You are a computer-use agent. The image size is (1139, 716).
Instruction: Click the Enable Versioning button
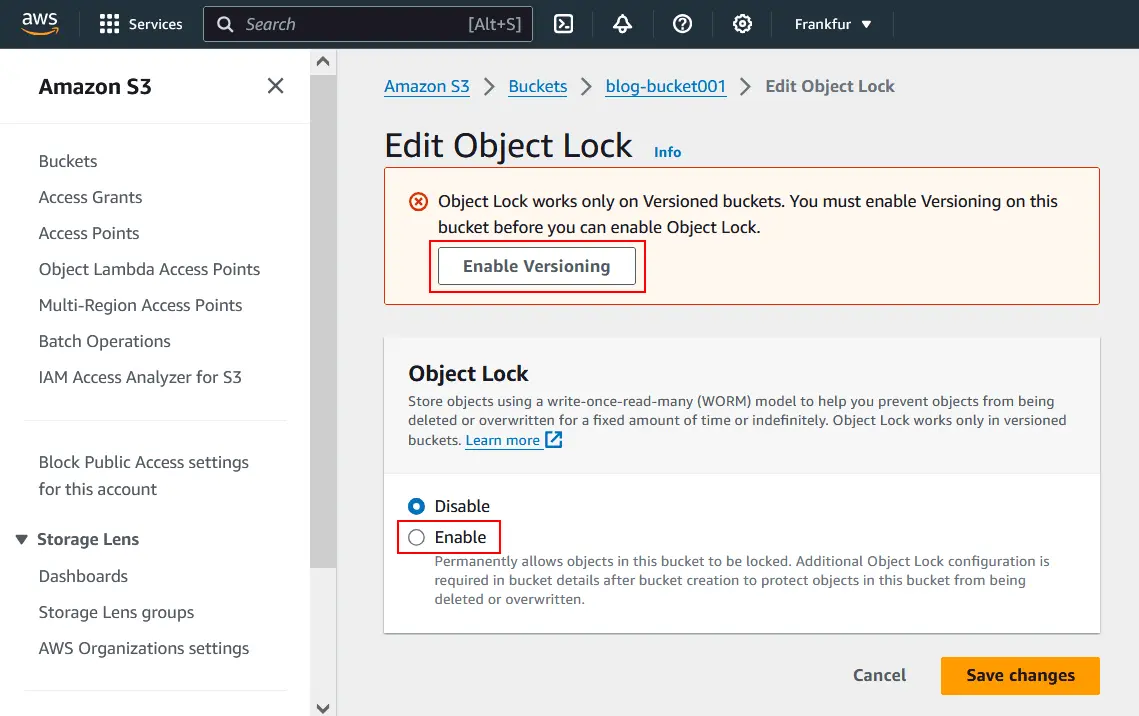[537, 267]
